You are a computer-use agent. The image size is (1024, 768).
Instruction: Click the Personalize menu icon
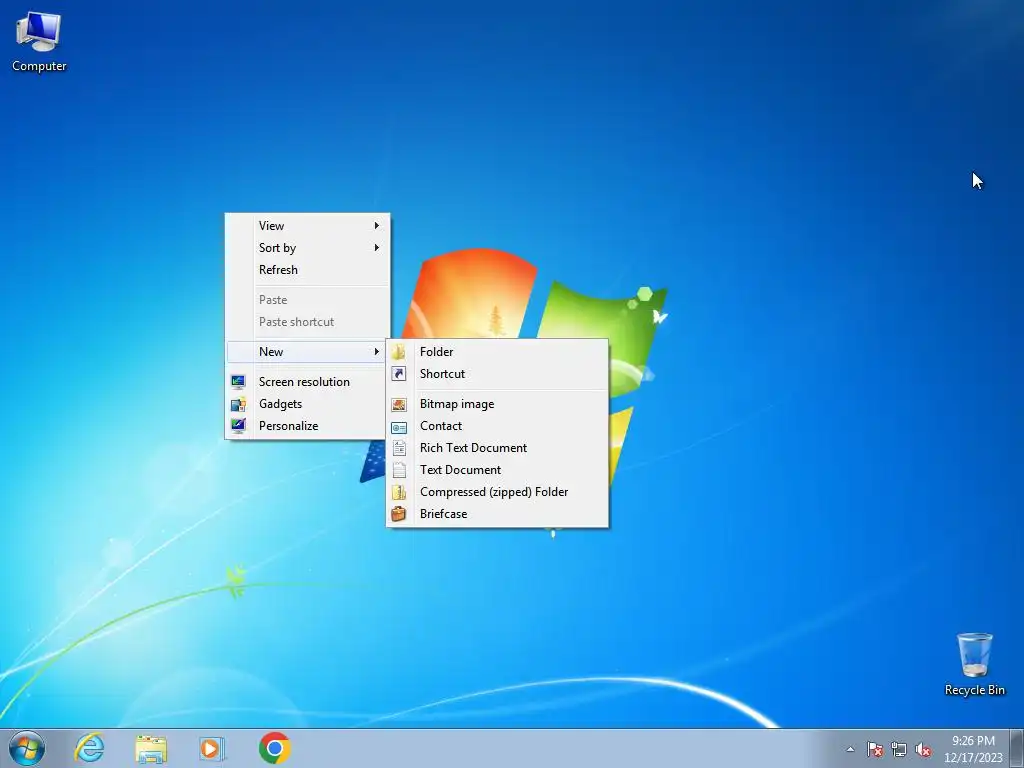[238, 426]
